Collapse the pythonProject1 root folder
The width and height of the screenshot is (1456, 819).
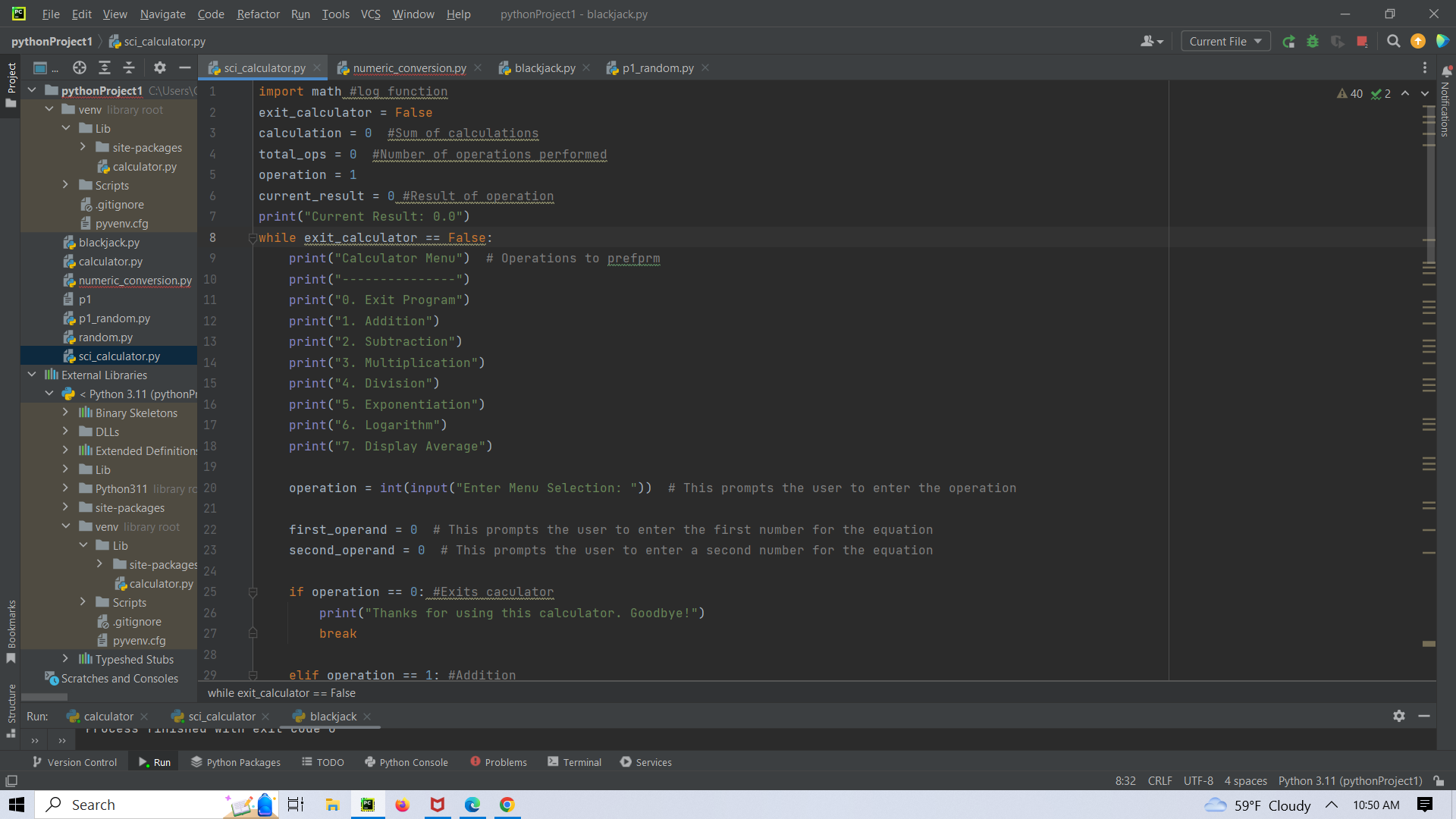[x=32, y=90]
